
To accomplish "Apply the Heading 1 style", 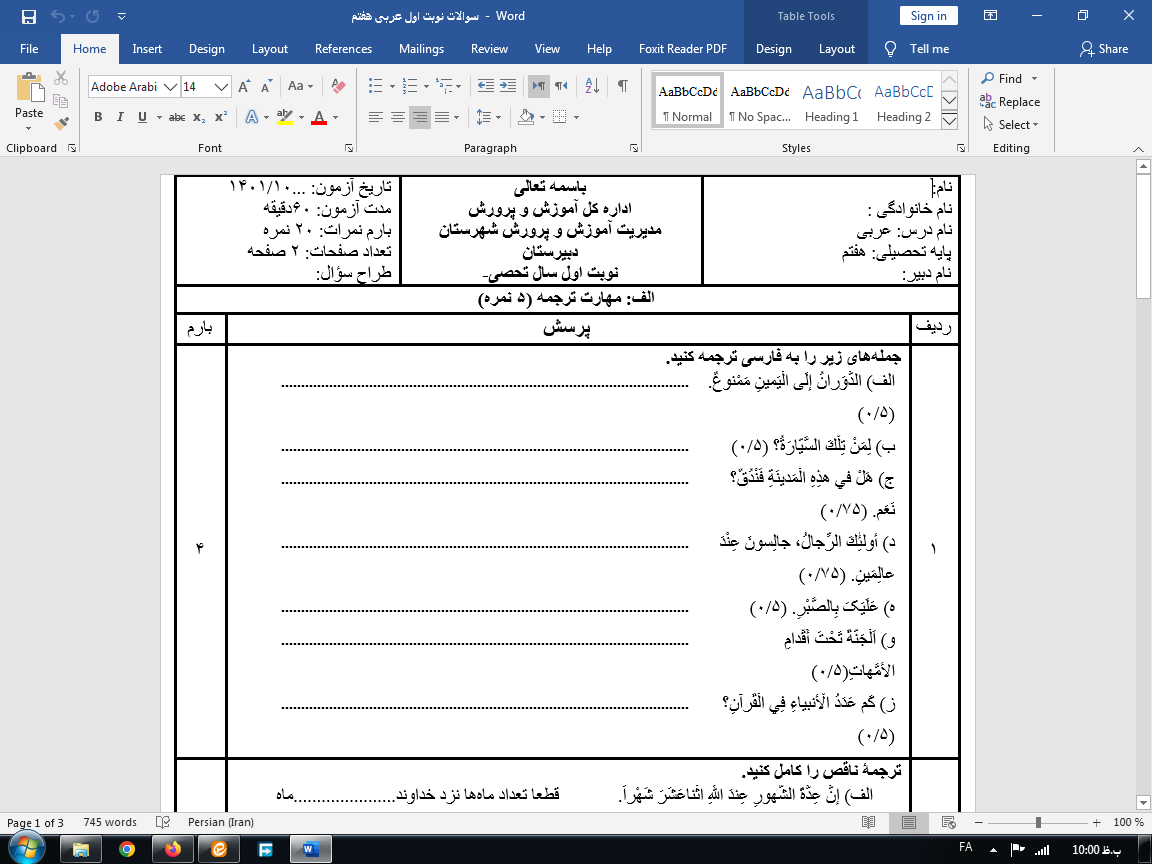I will [832, 101].
